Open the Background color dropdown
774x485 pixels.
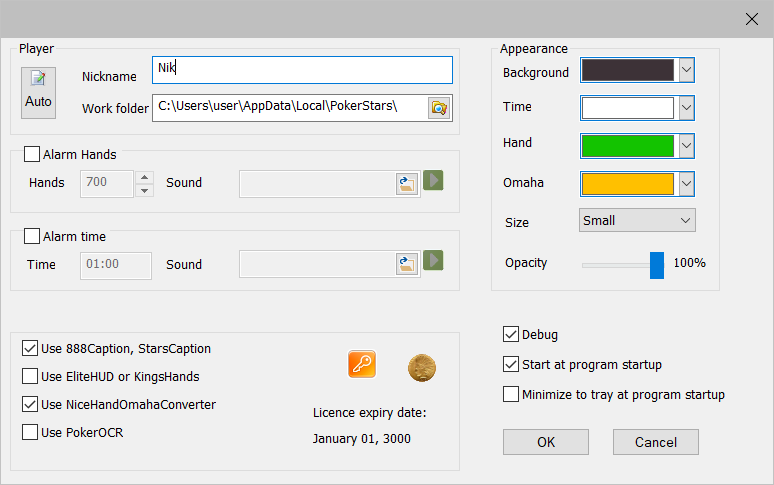(x=686, y=70)
